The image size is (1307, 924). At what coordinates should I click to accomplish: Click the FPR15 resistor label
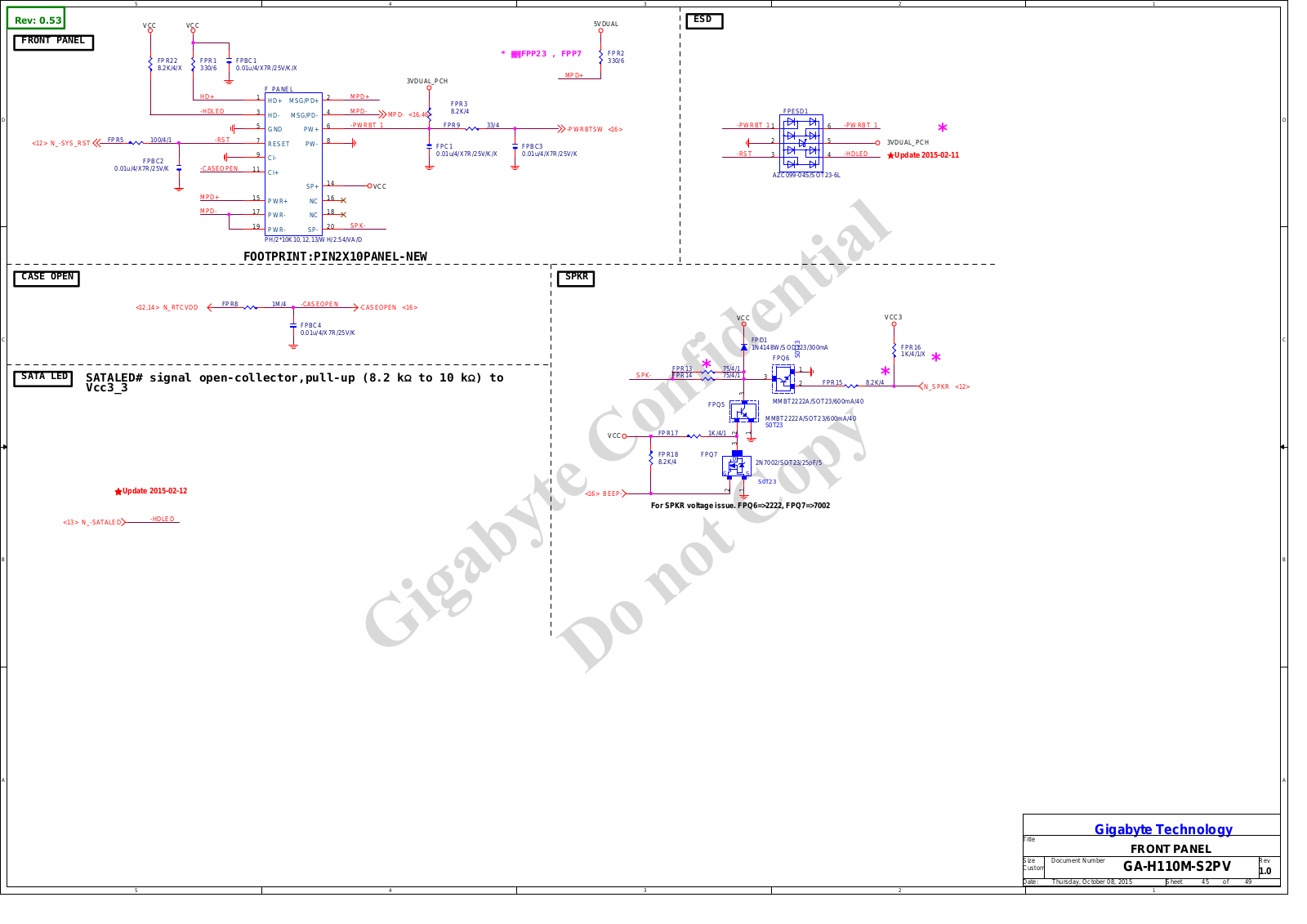(832, 383)
